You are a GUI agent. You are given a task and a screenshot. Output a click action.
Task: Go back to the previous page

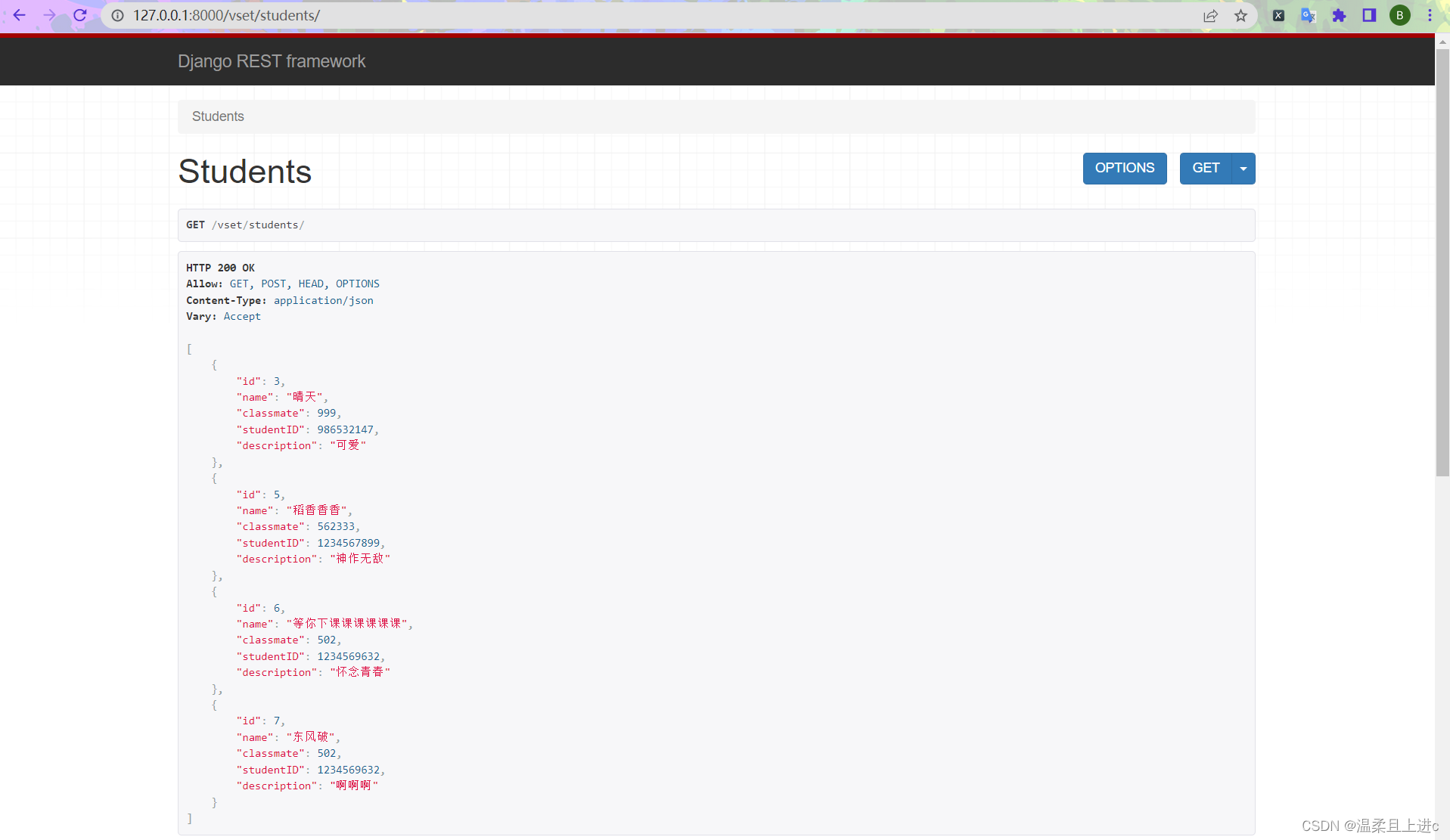pos(20,15)
